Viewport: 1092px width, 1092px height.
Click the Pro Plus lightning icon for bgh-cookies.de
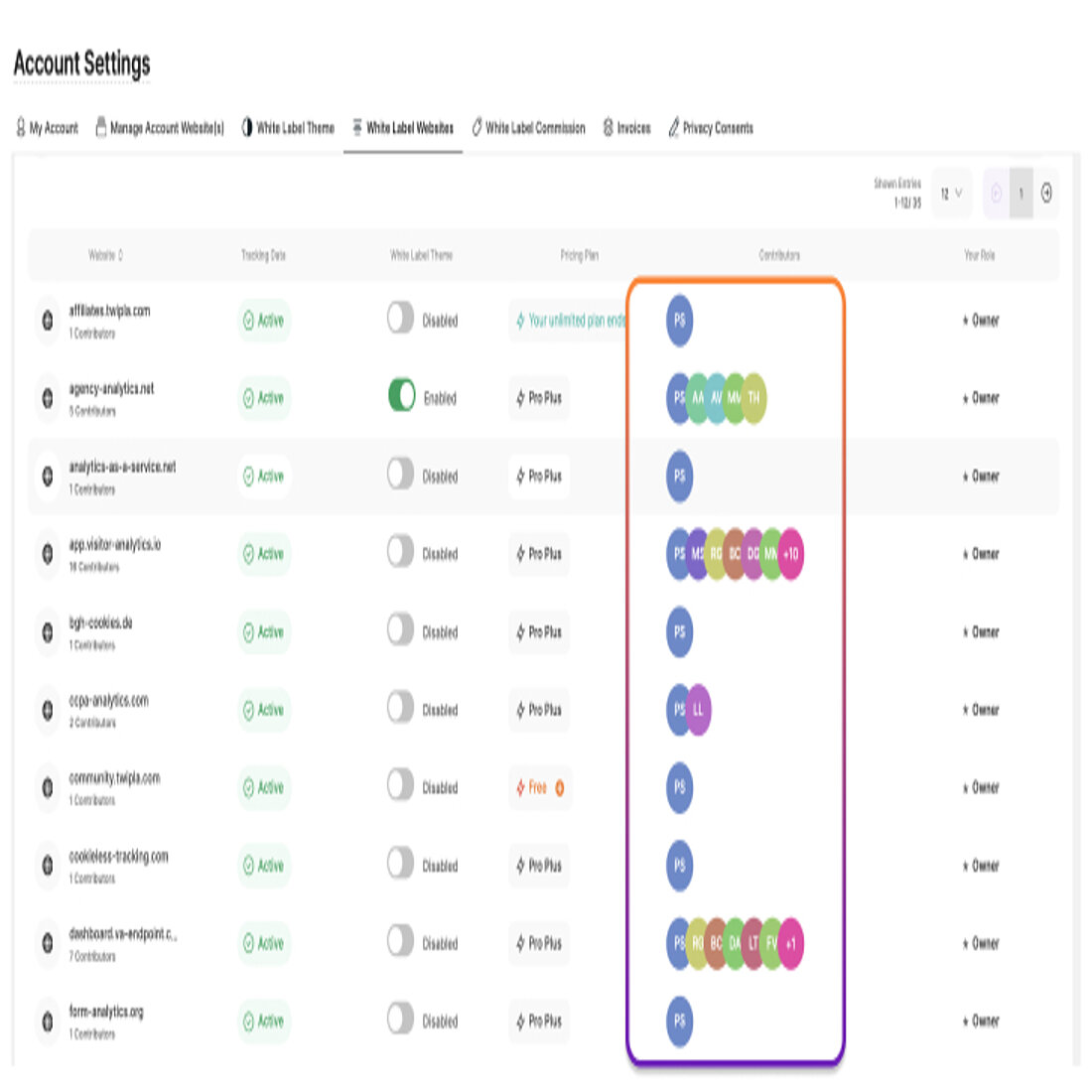coord(520,632)
